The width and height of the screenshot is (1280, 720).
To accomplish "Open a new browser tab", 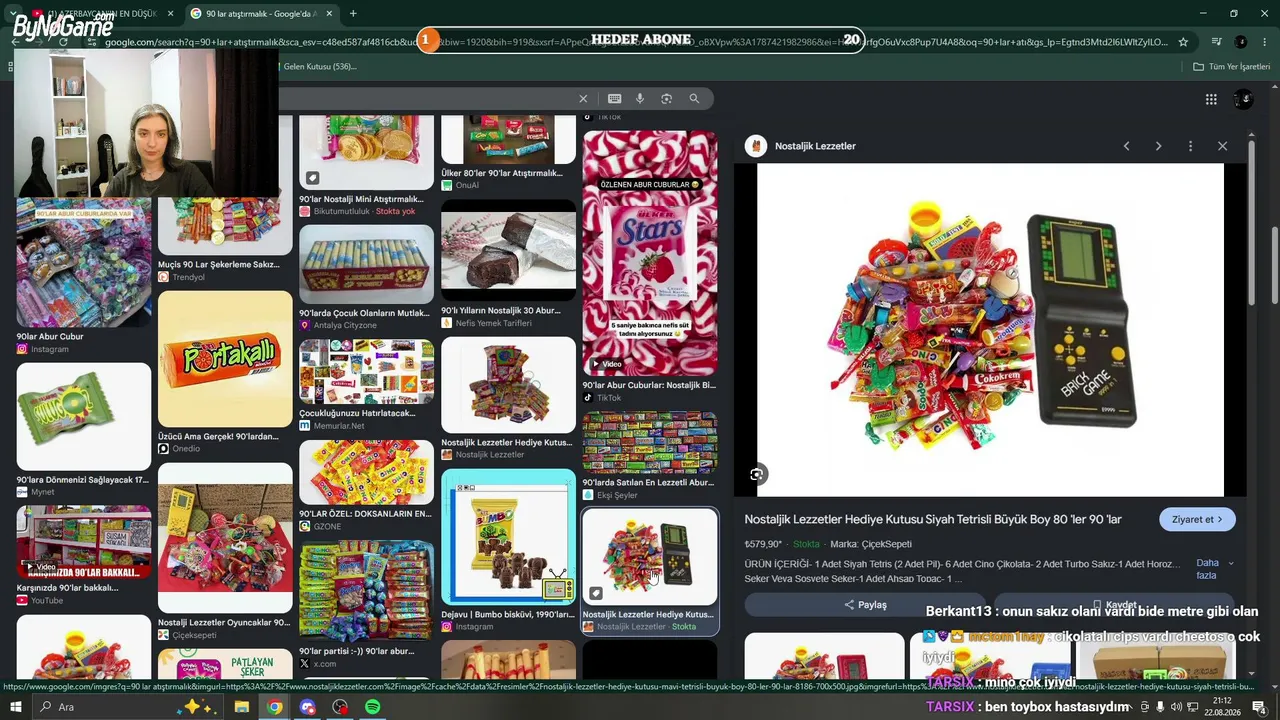I will click(x=353, y=14).
